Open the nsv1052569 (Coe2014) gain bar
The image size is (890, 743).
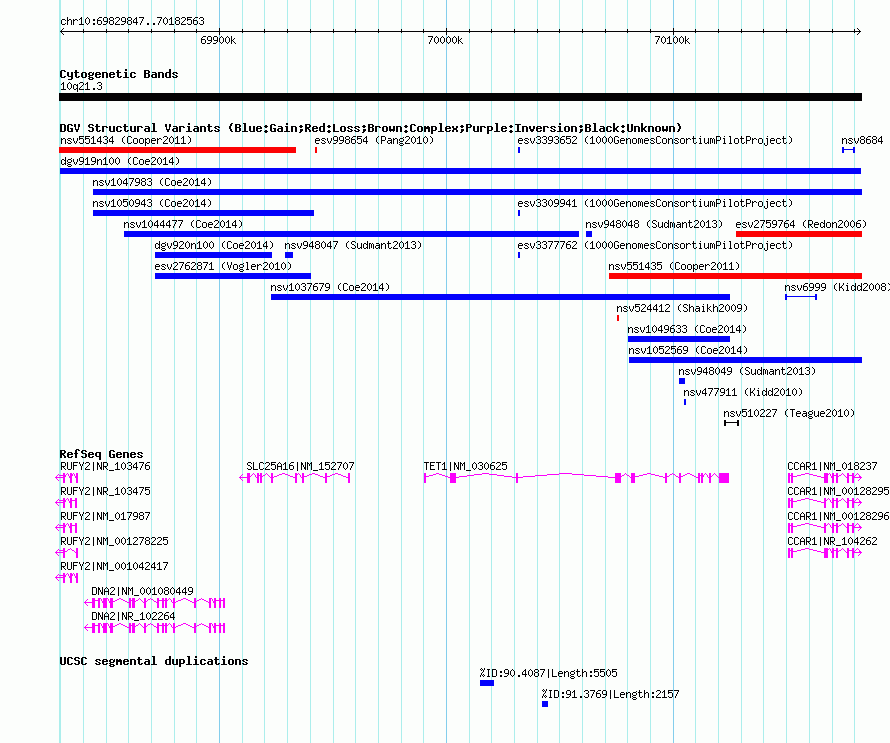coord(745,360)
